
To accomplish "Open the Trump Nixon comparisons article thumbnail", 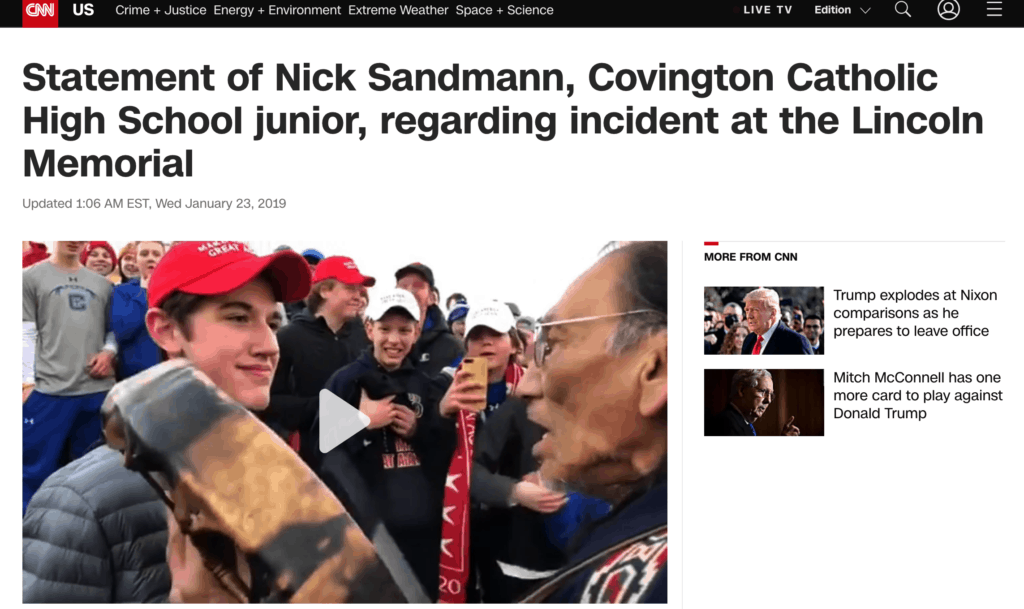I will coord(763,320).
